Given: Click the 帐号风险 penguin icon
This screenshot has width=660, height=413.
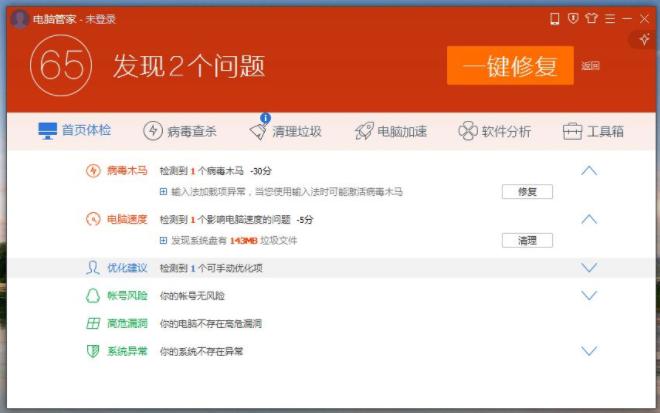Looking at the screenshot, I should tap(93, 296).
